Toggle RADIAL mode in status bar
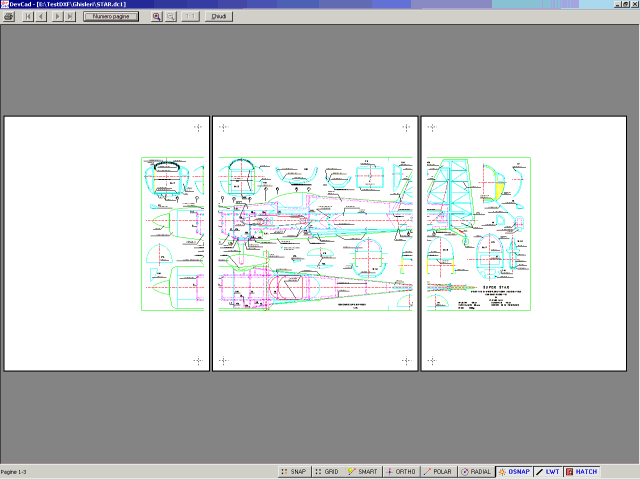 476,471
